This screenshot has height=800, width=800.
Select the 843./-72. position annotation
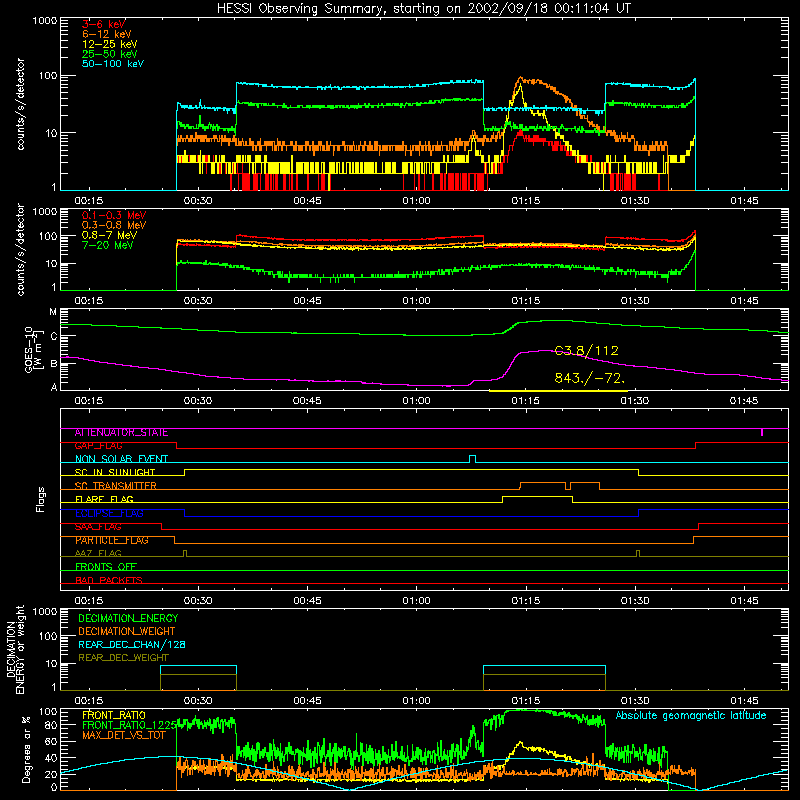click(589, 378)
